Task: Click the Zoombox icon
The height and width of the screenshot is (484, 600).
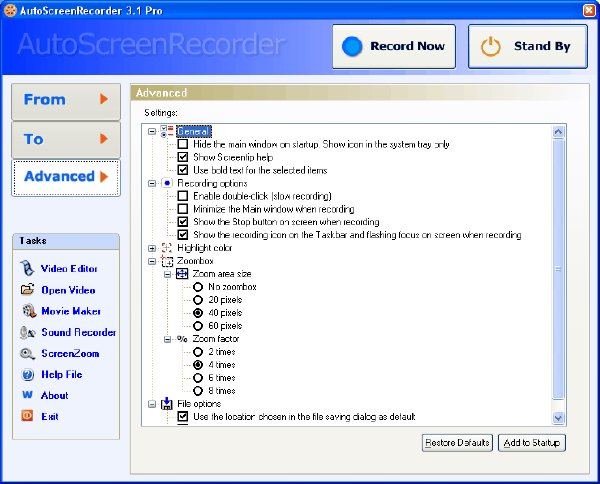Action: click(167, 261)
